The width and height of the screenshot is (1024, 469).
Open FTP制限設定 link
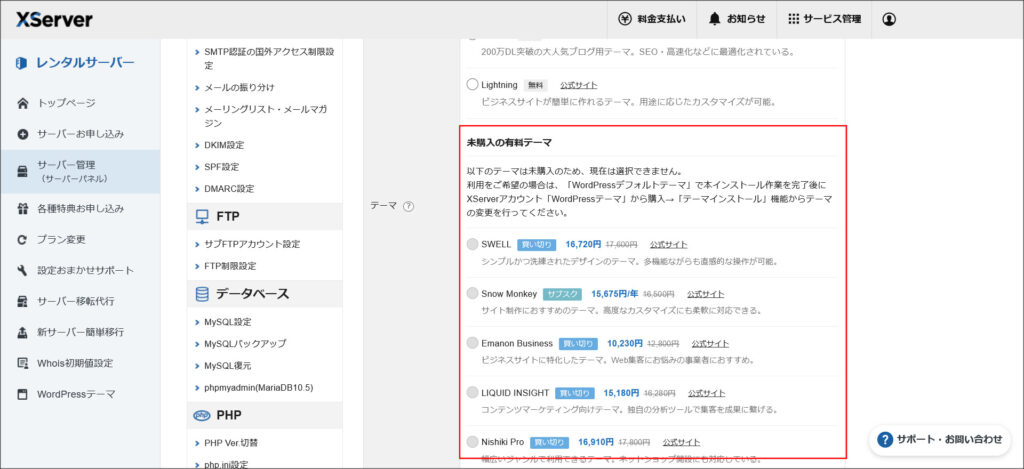pyautogui.click(x=230, y=266)
